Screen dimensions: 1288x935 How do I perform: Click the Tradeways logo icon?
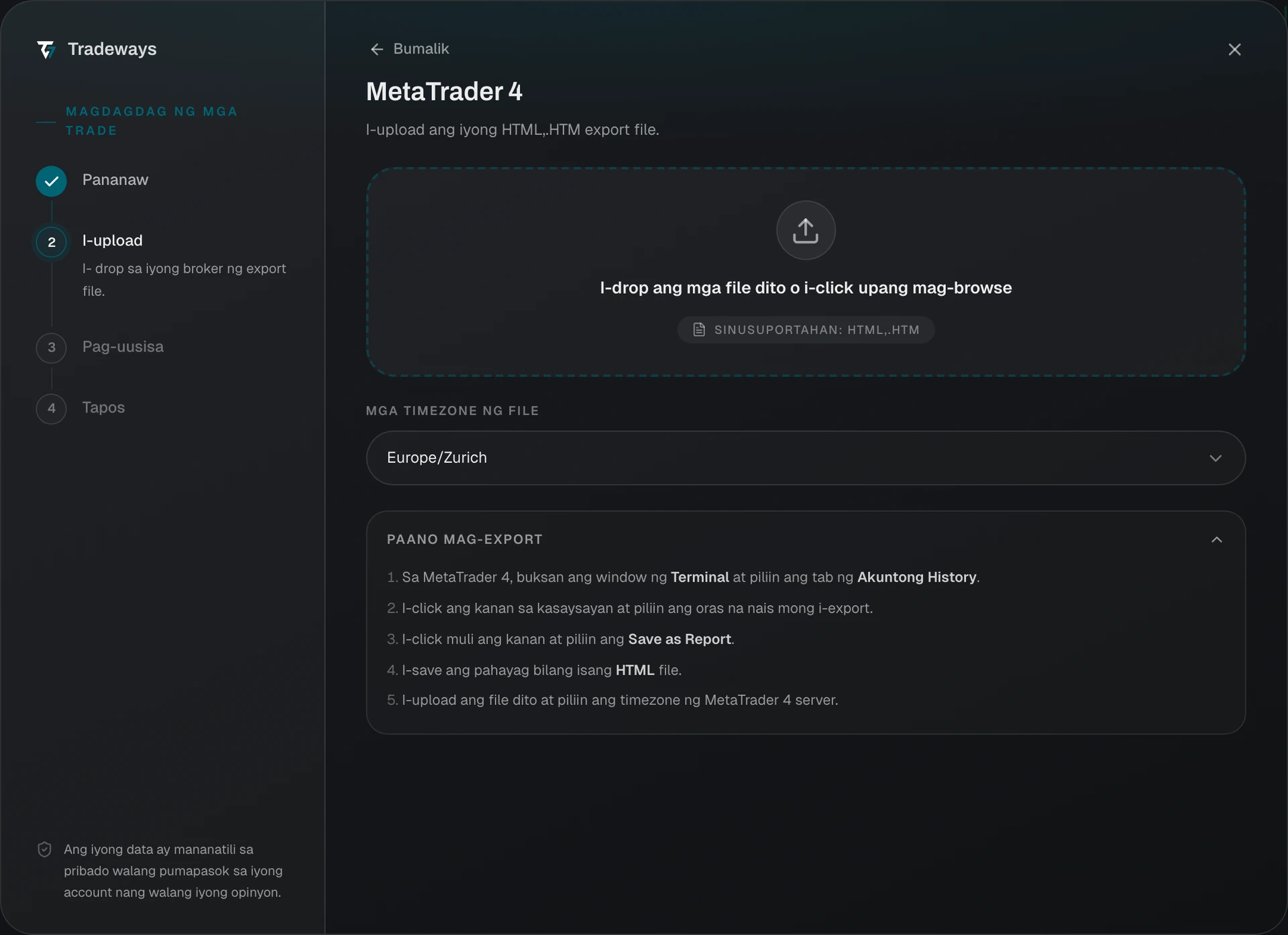coord(46,50)
